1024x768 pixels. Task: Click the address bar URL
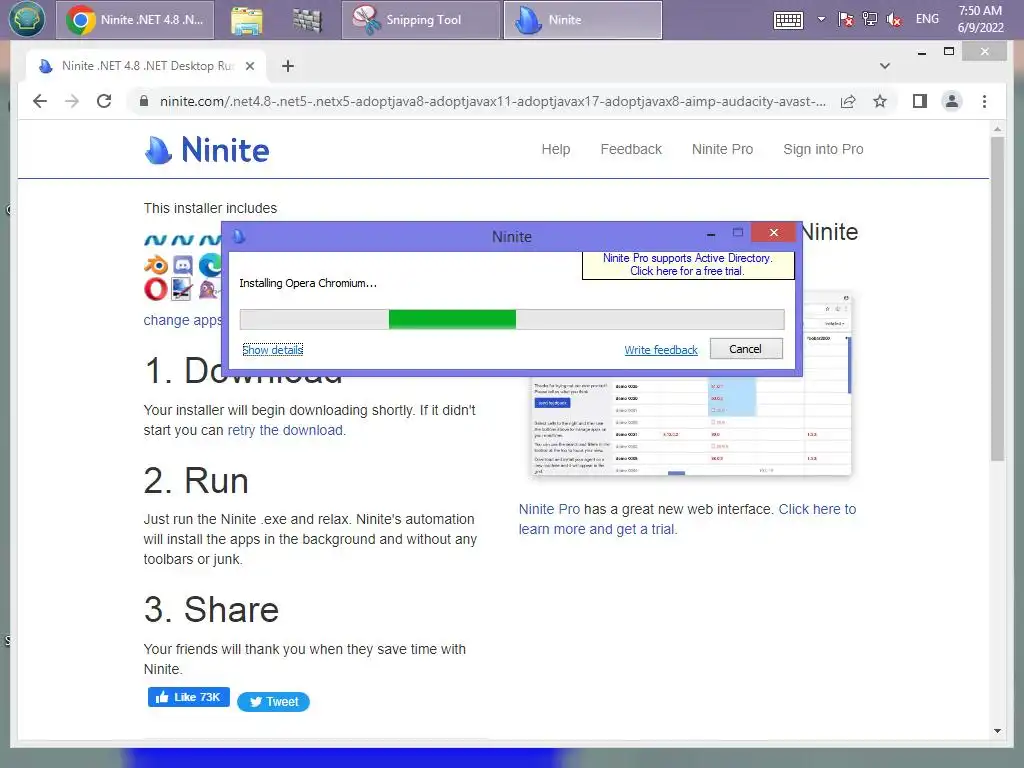(x=492, y=101)
